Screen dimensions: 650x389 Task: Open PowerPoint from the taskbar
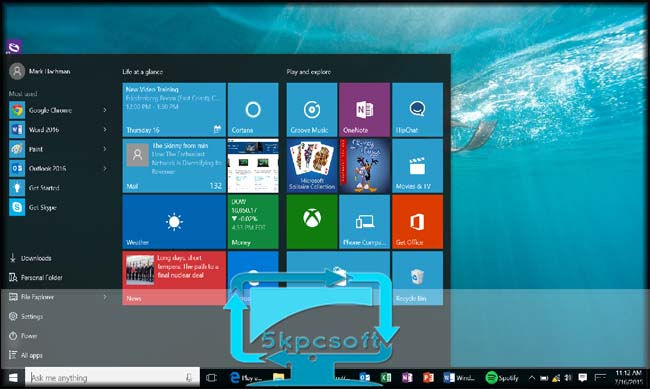click(x=428, y=377)
